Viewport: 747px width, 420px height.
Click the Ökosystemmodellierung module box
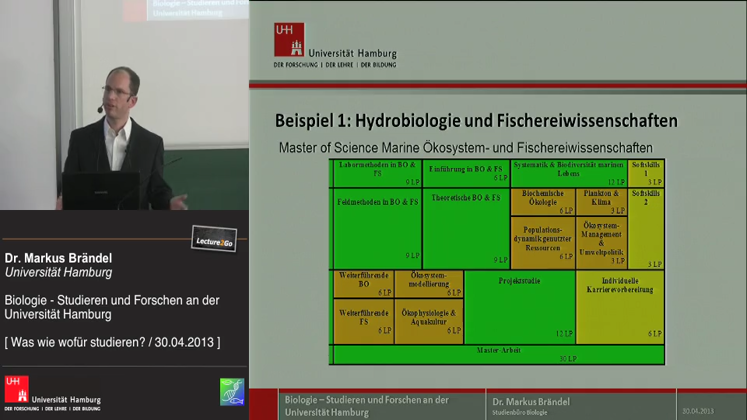pos(429,283)
